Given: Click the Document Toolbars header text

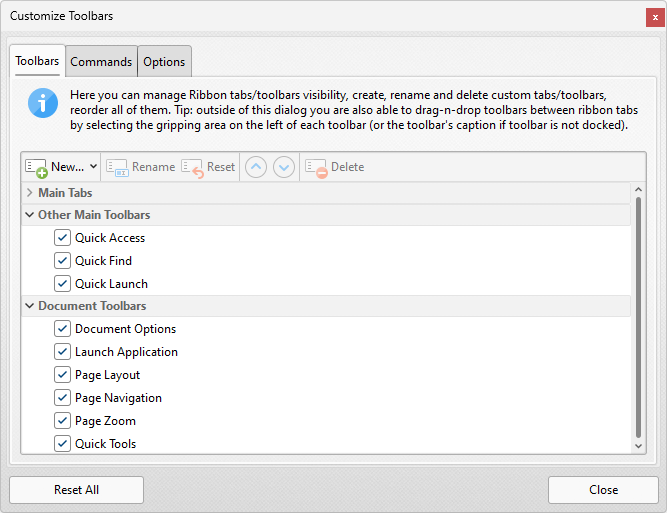Looking at the screenshot, I should point(92,306).
